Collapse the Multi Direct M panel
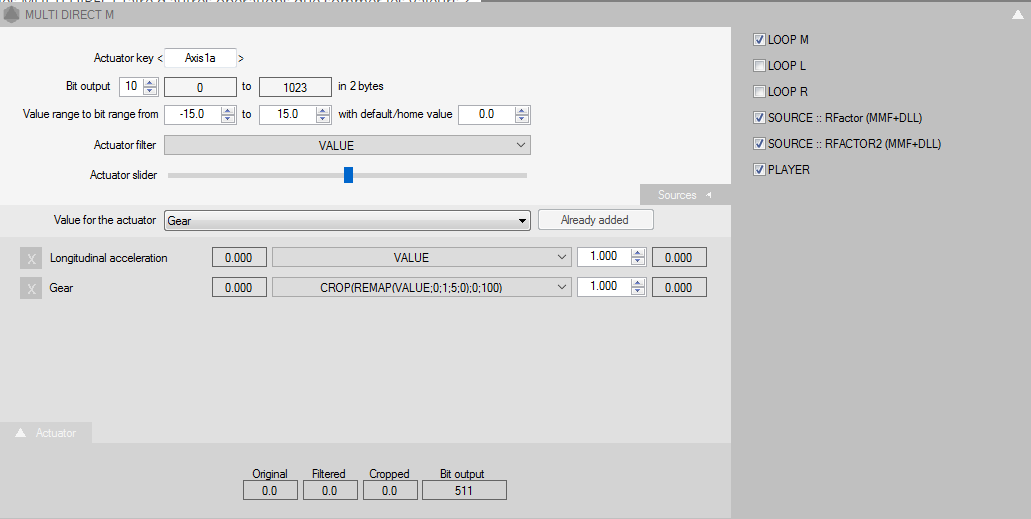The width and height of the screenshot is (1031, 519). pyautogui.click(x=1017, y=14)
